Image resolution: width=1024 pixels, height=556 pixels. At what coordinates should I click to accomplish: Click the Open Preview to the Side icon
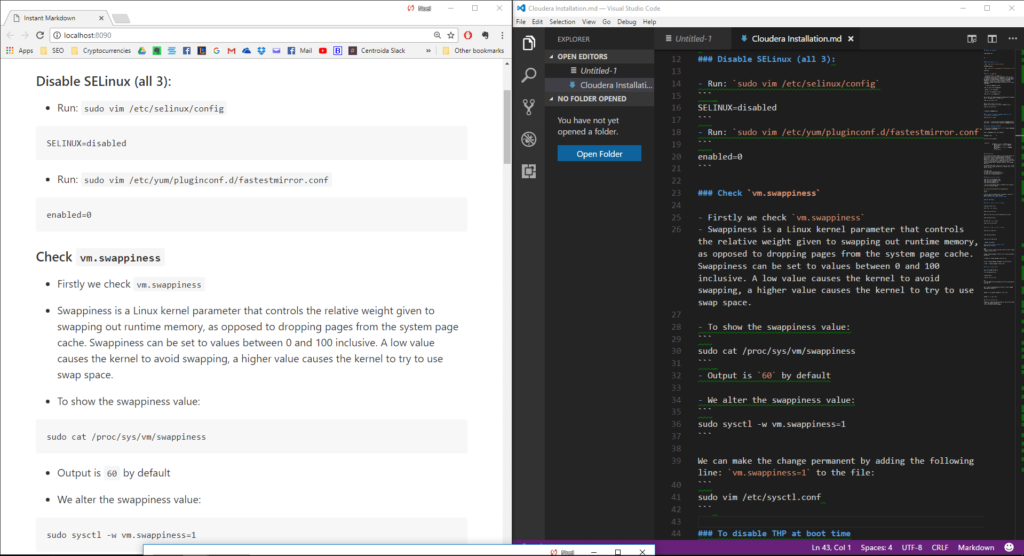pos(972,39)
